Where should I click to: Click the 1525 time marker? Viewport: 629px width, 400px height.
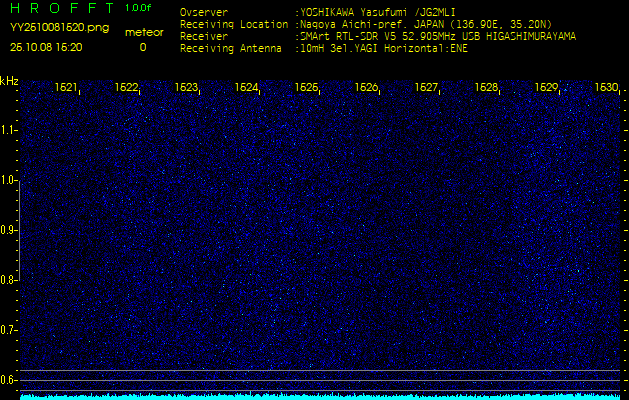[x=306, y=88]
